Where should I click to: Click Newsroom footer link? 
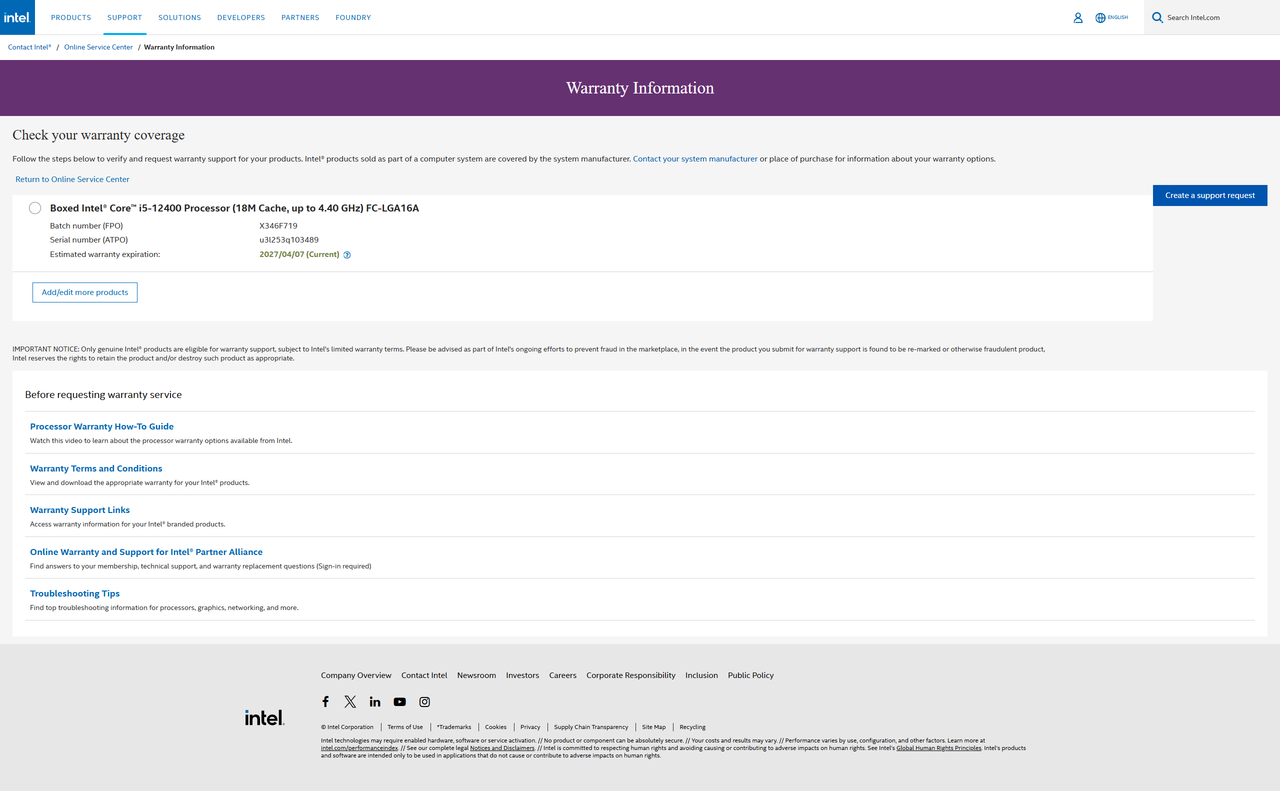[476, 675]
